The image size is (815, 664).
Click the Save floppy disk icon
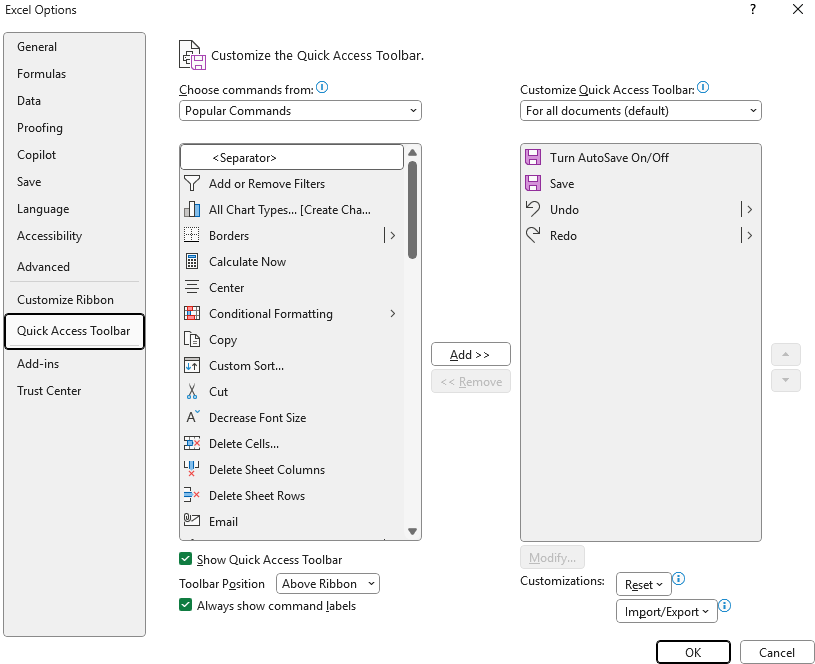click(x=533, y=183)
